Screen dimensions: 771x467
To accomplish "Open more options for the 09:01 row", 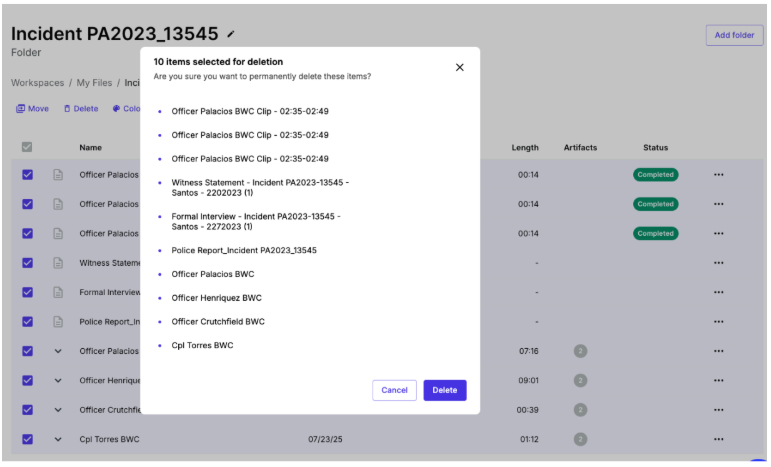I will 718,380.
